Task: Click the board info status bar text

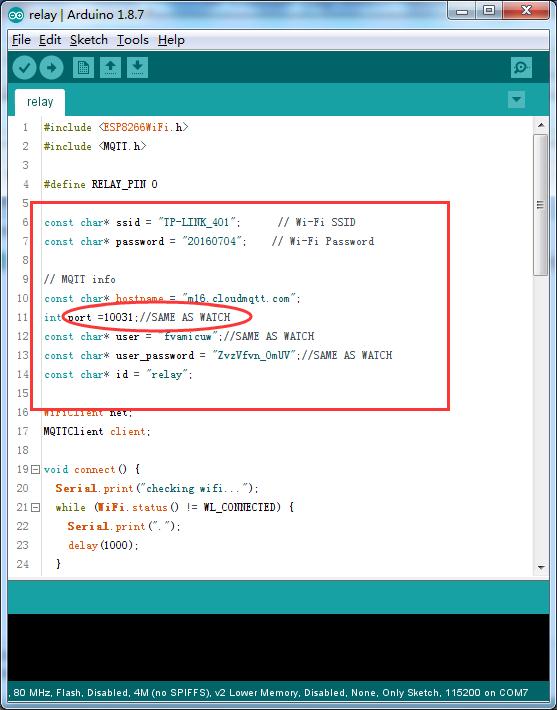Action: [x=270, y=693]
